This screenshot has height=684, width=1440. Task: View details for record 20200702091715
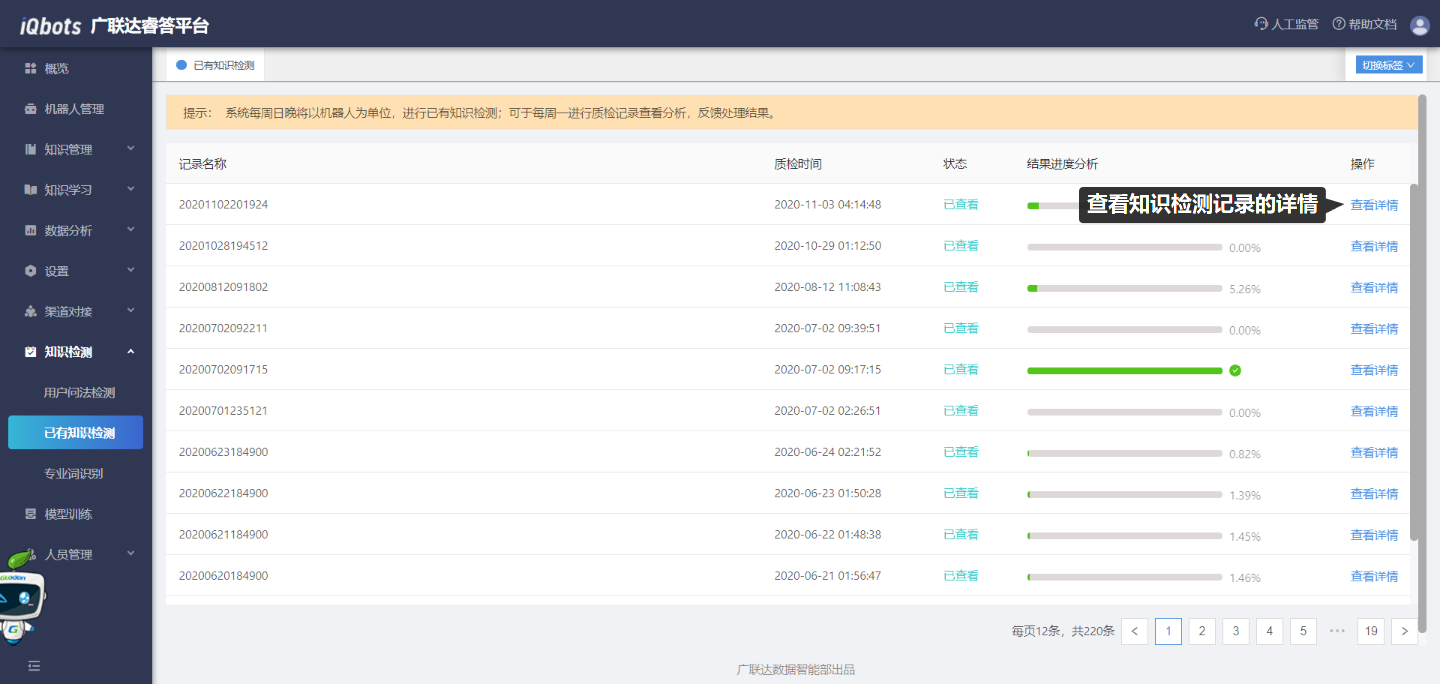point(1374,370)
